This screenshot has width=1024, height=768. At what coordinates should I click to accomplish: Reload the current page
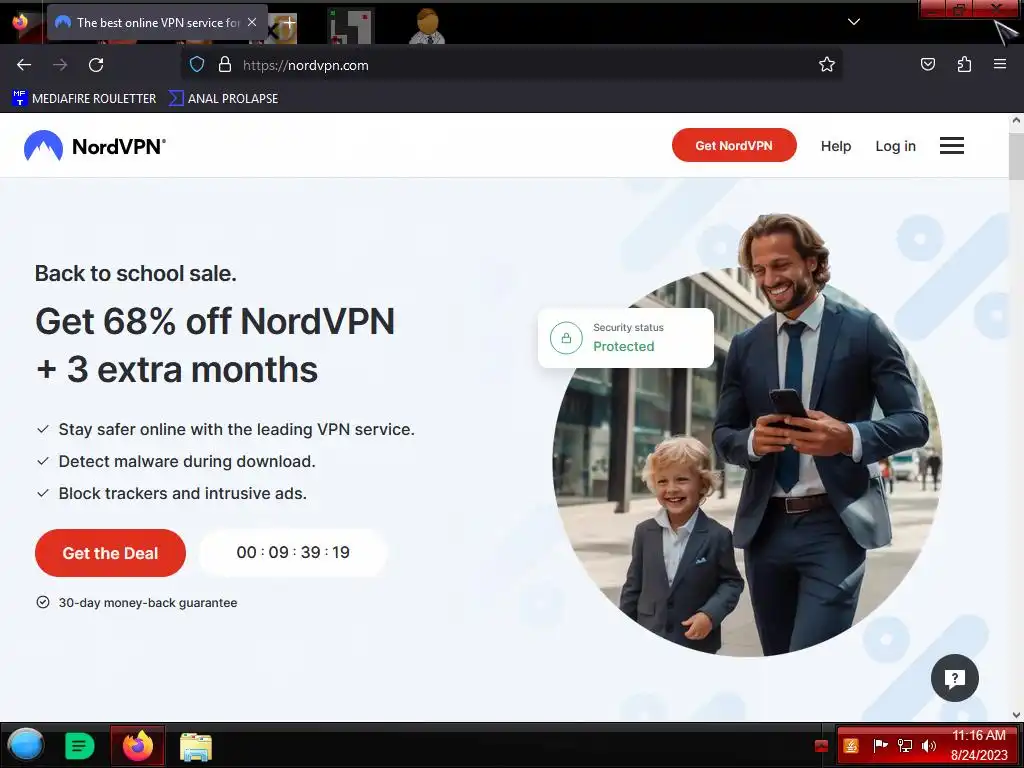(x=96, y=65)
